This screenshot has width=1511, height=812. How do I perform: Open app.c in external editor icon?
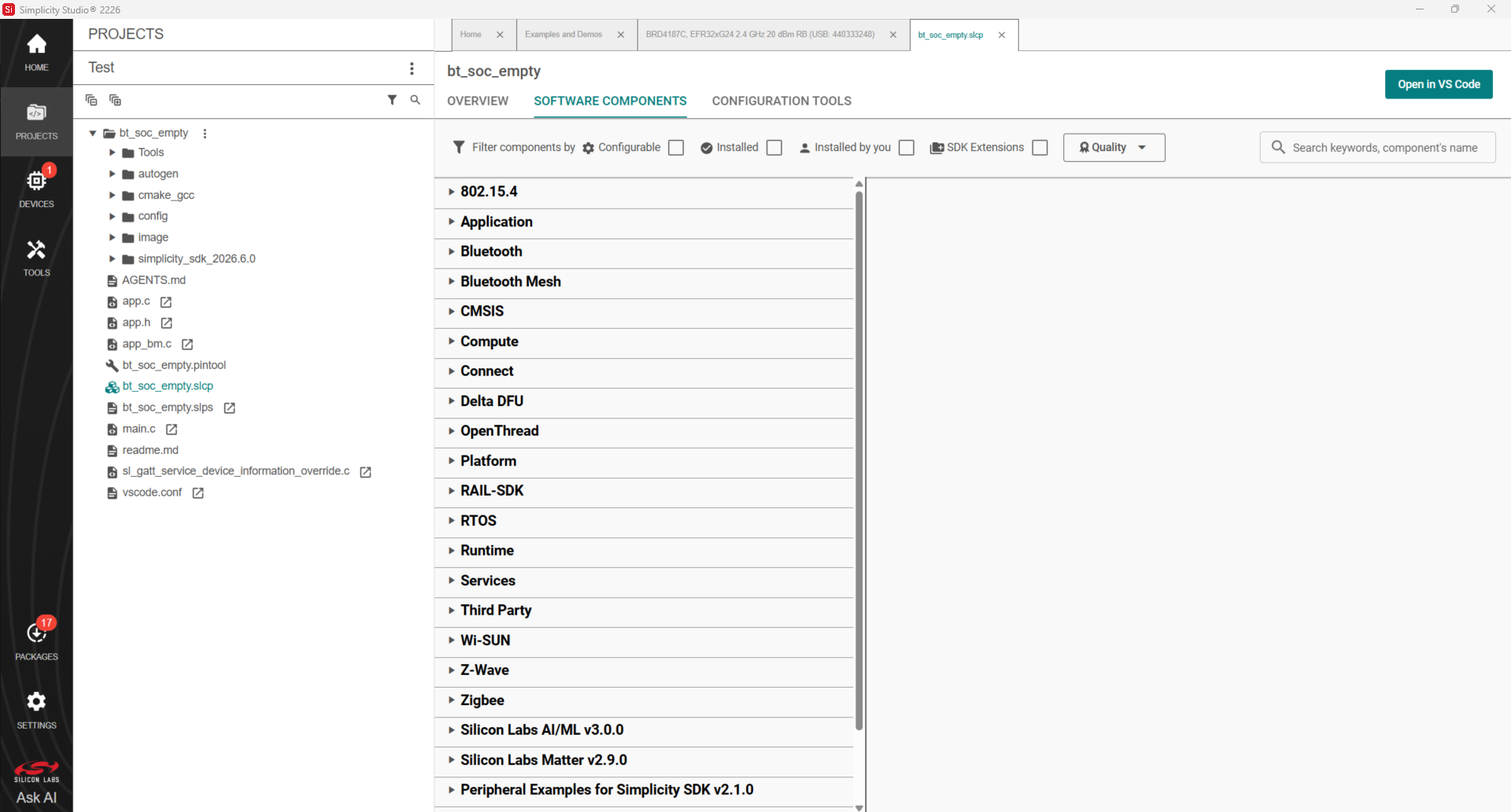pyautogui.click(x=166, y=302)
